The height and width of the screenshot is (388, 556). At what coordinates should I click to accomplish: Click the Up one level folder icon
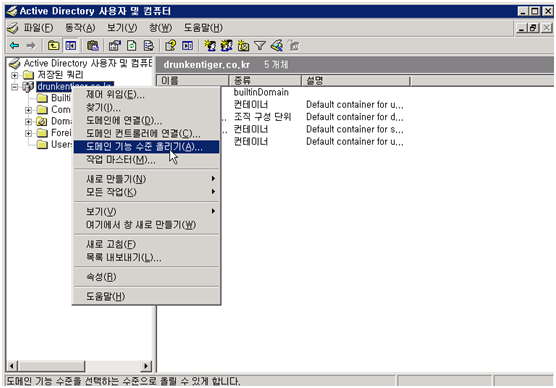(54, 46)
